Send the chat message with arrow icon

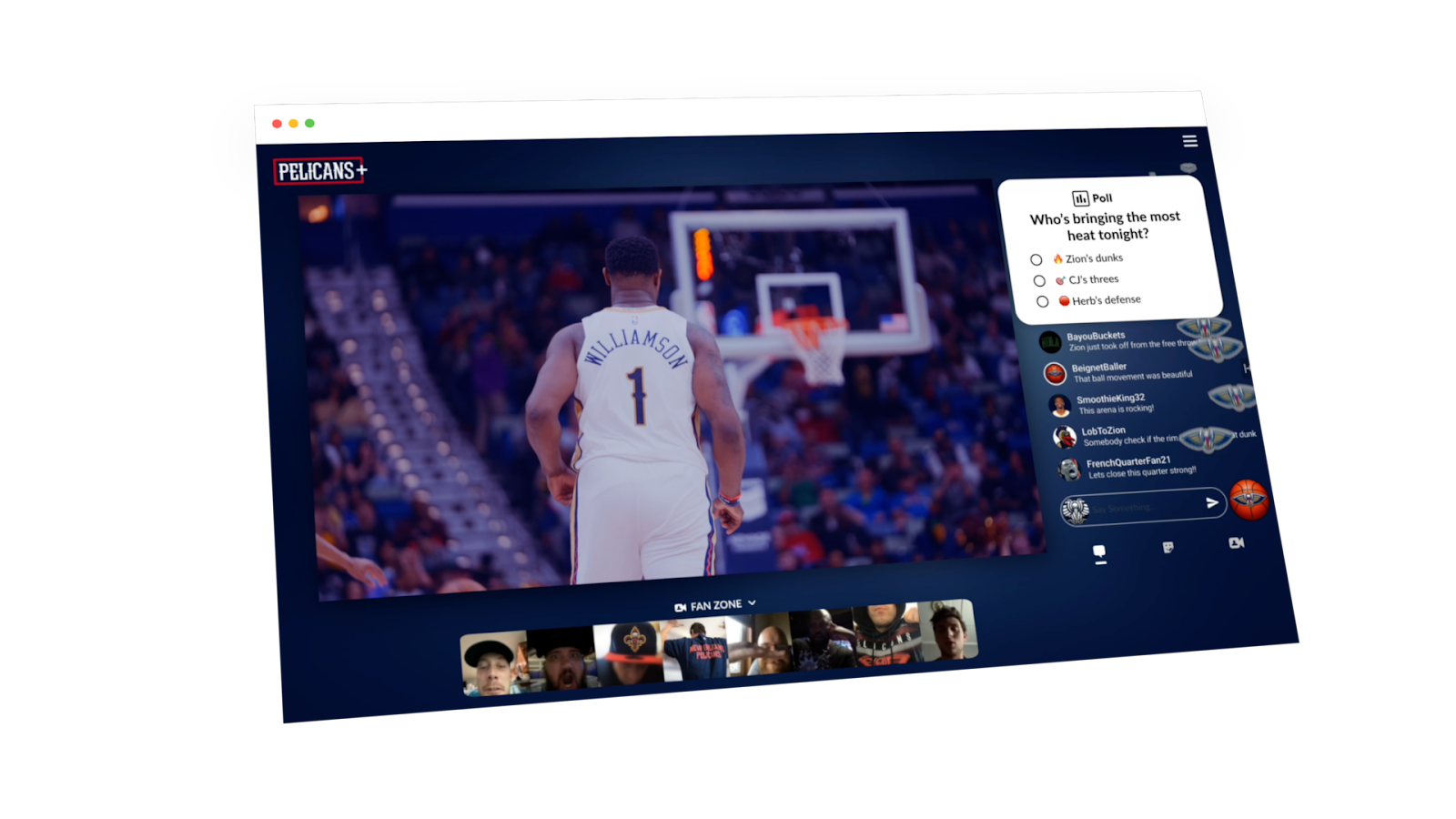coord(1211,502)
